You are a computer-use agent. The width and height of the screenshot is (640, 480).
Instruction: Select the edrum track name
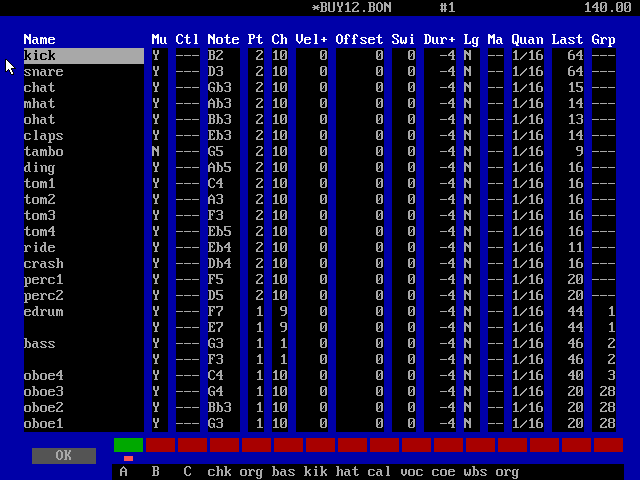84,311
